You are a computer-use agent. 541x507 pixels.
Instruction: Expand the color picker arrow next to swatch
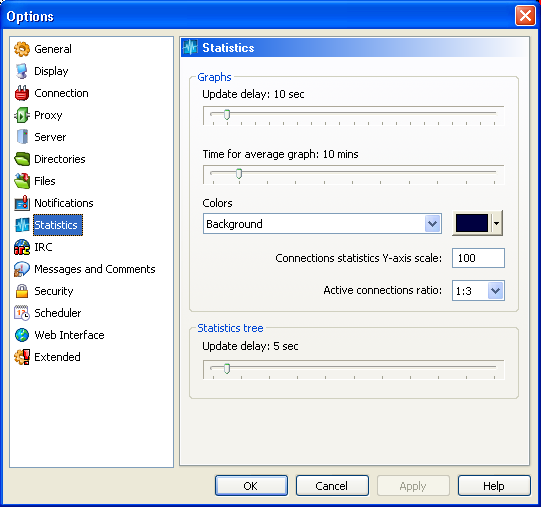coord(496,223)
